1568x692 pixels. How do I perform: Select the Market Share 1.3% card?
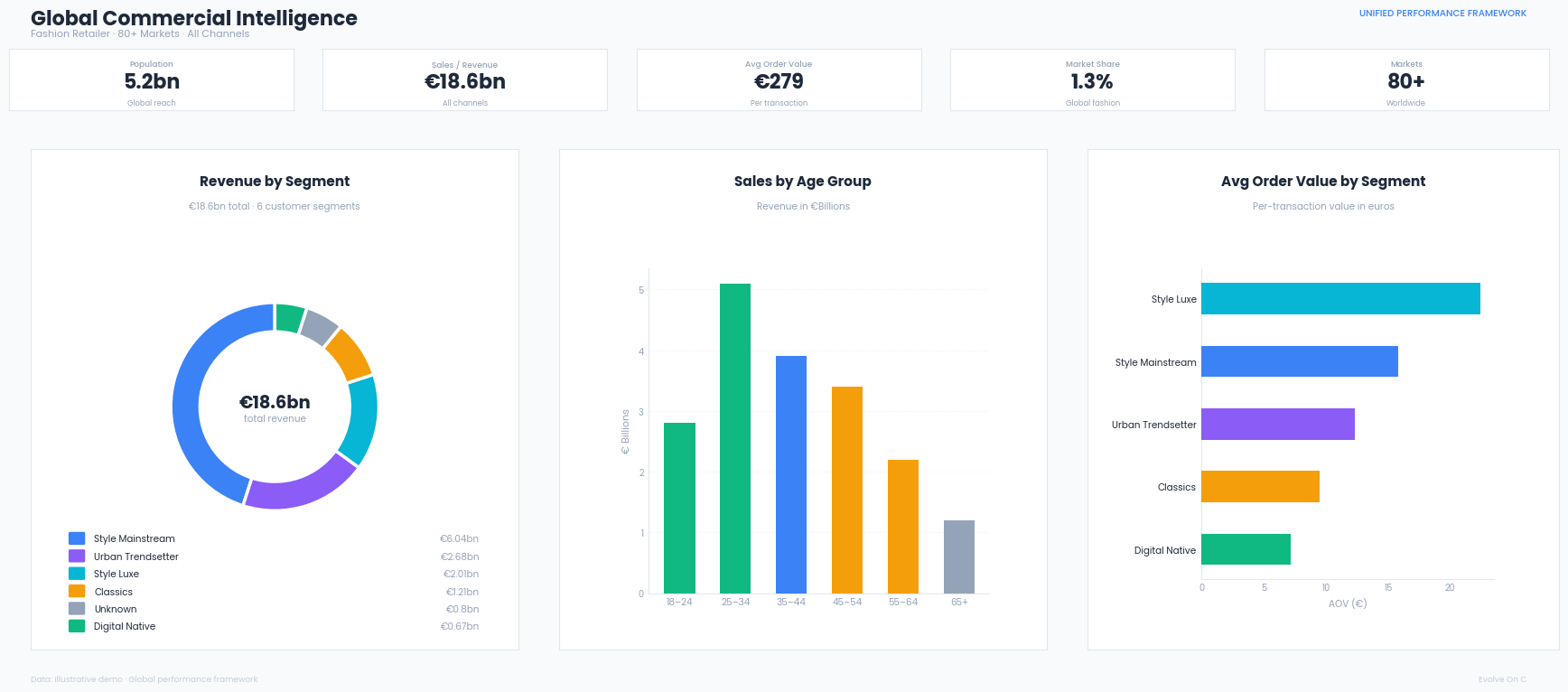point(1092,79)
